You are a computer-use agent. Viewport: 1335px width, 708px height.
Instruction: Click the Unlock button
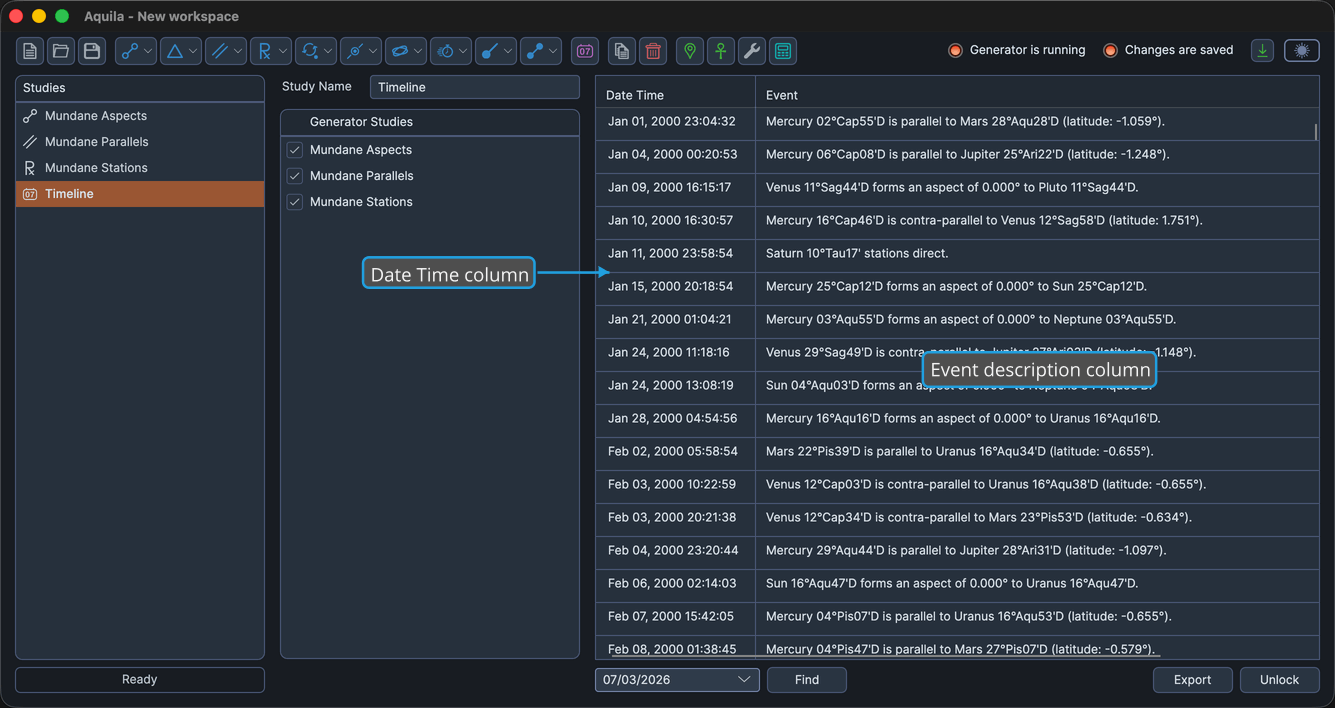point(1279,680)
